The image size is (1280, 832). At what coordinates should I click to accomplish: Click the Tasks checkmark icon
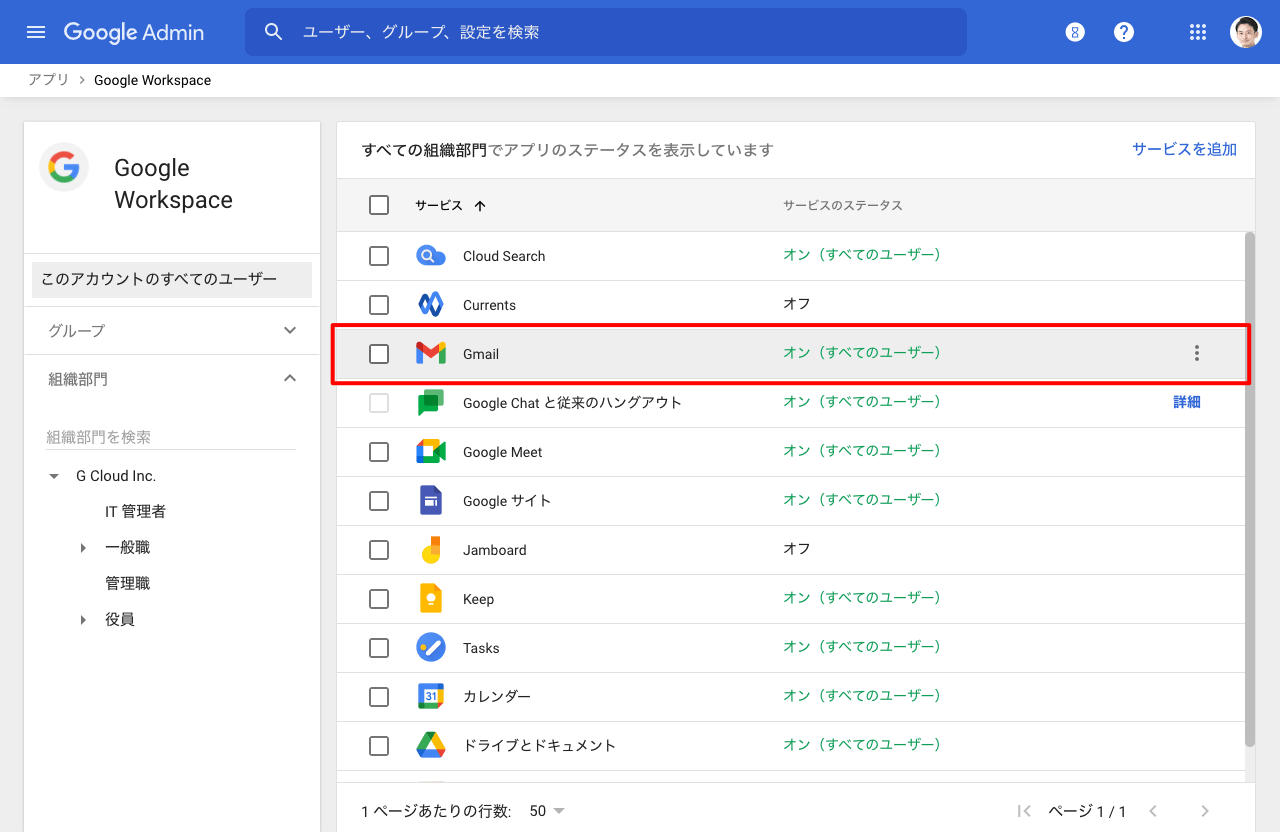430,647
